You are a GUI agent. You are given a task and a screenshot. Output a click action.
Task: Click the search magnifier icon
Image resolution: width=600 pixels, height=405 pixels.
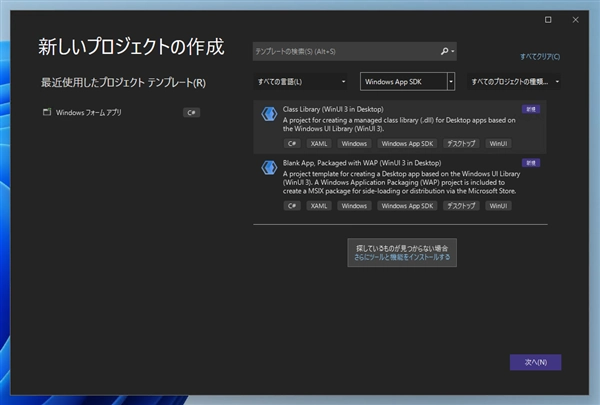click(x=444, y=51)
